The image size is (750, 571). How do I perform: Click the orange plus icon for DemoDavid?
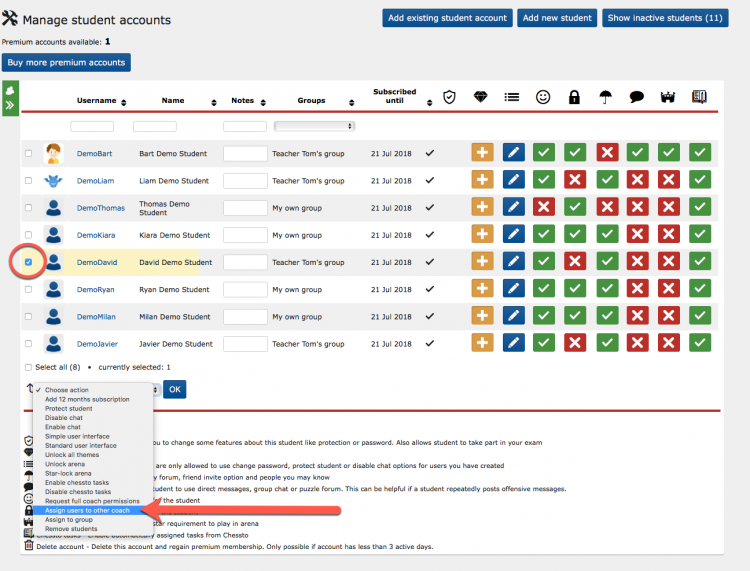coord(482,262)
